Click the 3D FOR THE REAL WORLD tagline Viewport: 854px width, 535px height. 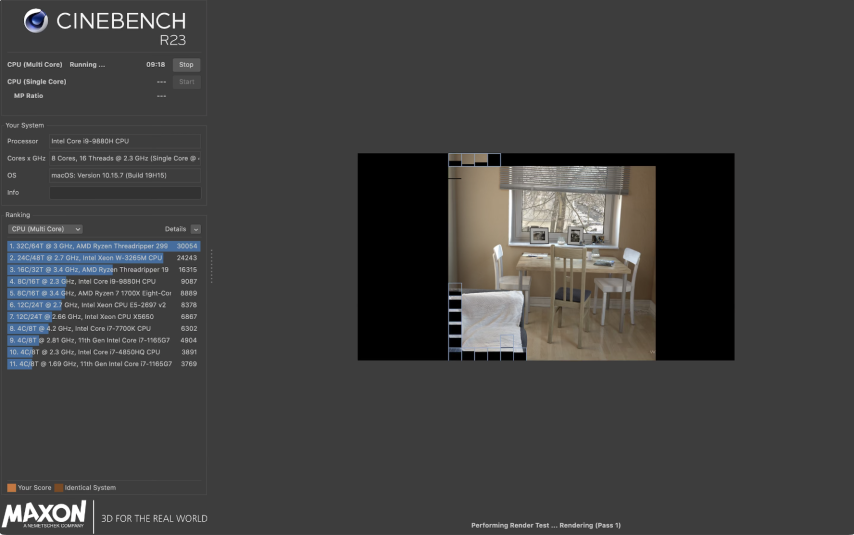point(154,519)
